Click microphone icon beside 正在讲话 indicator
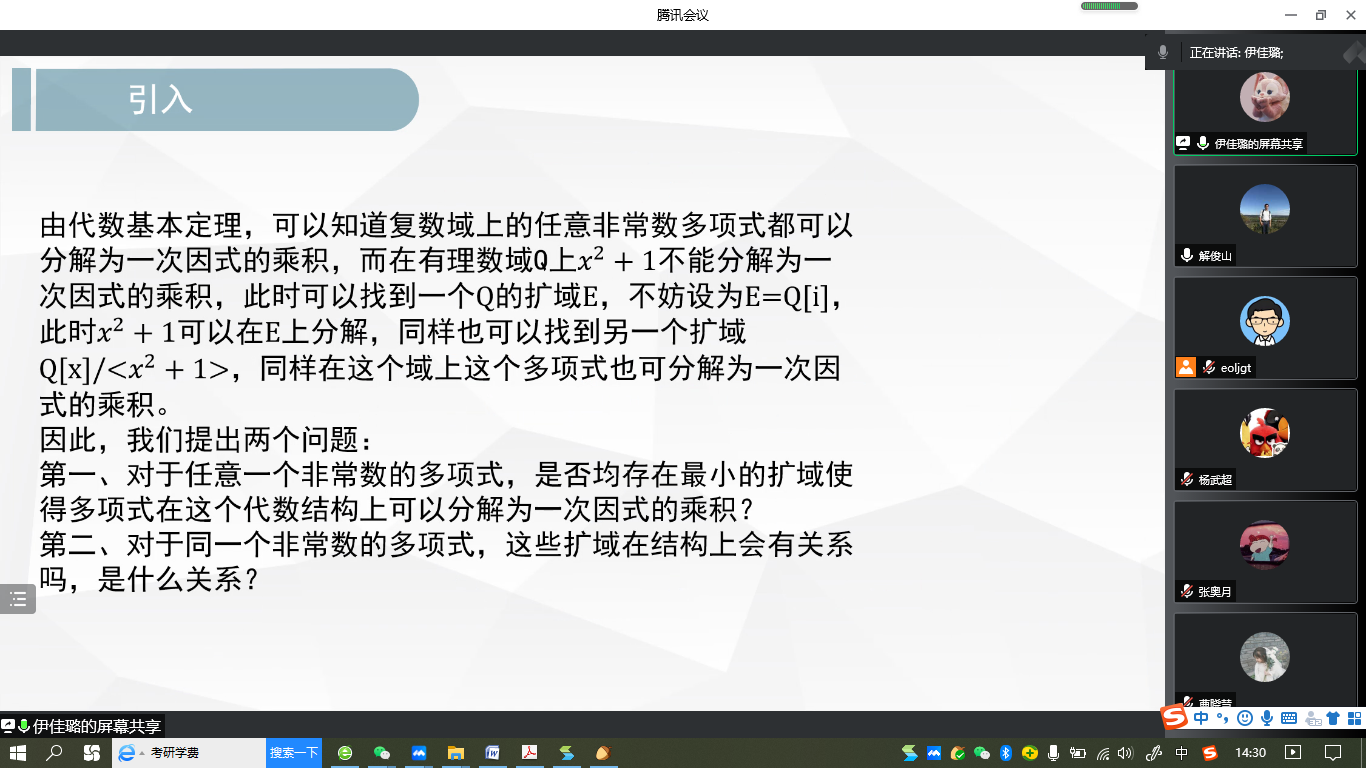 click(x=1162, y=52)
